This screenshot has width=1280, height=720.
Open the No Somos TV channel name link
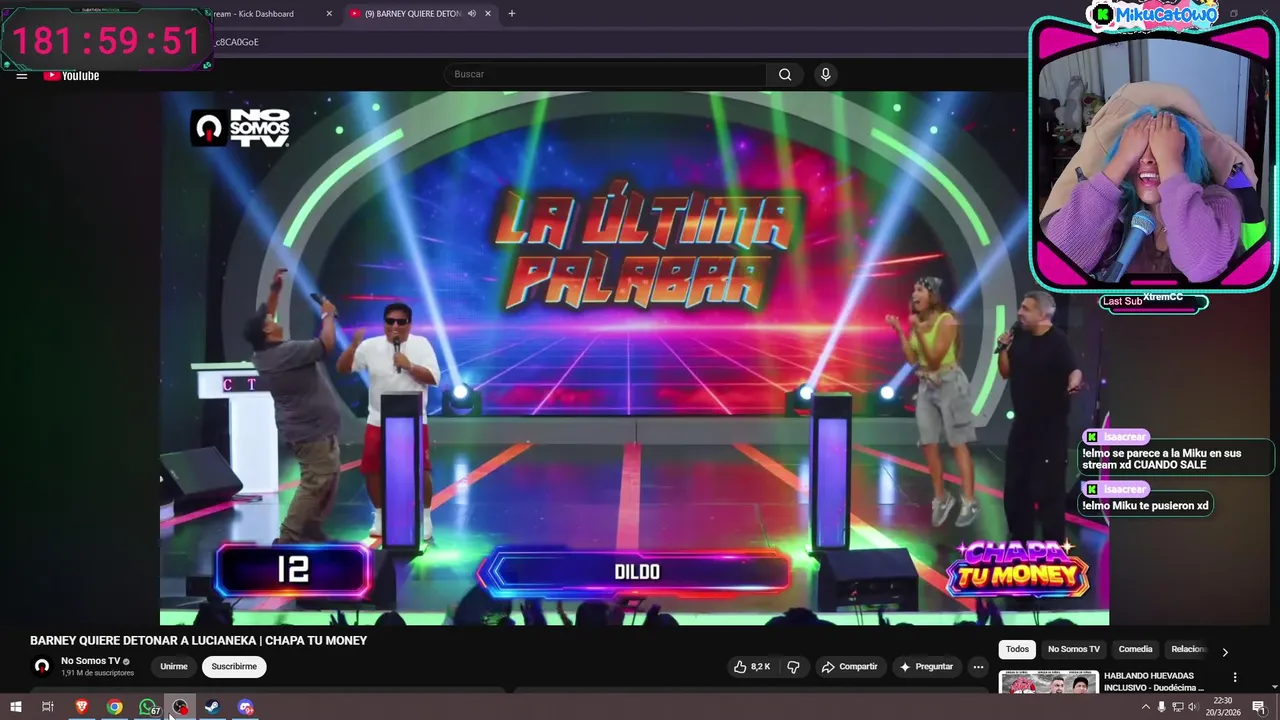pos(90,661)
